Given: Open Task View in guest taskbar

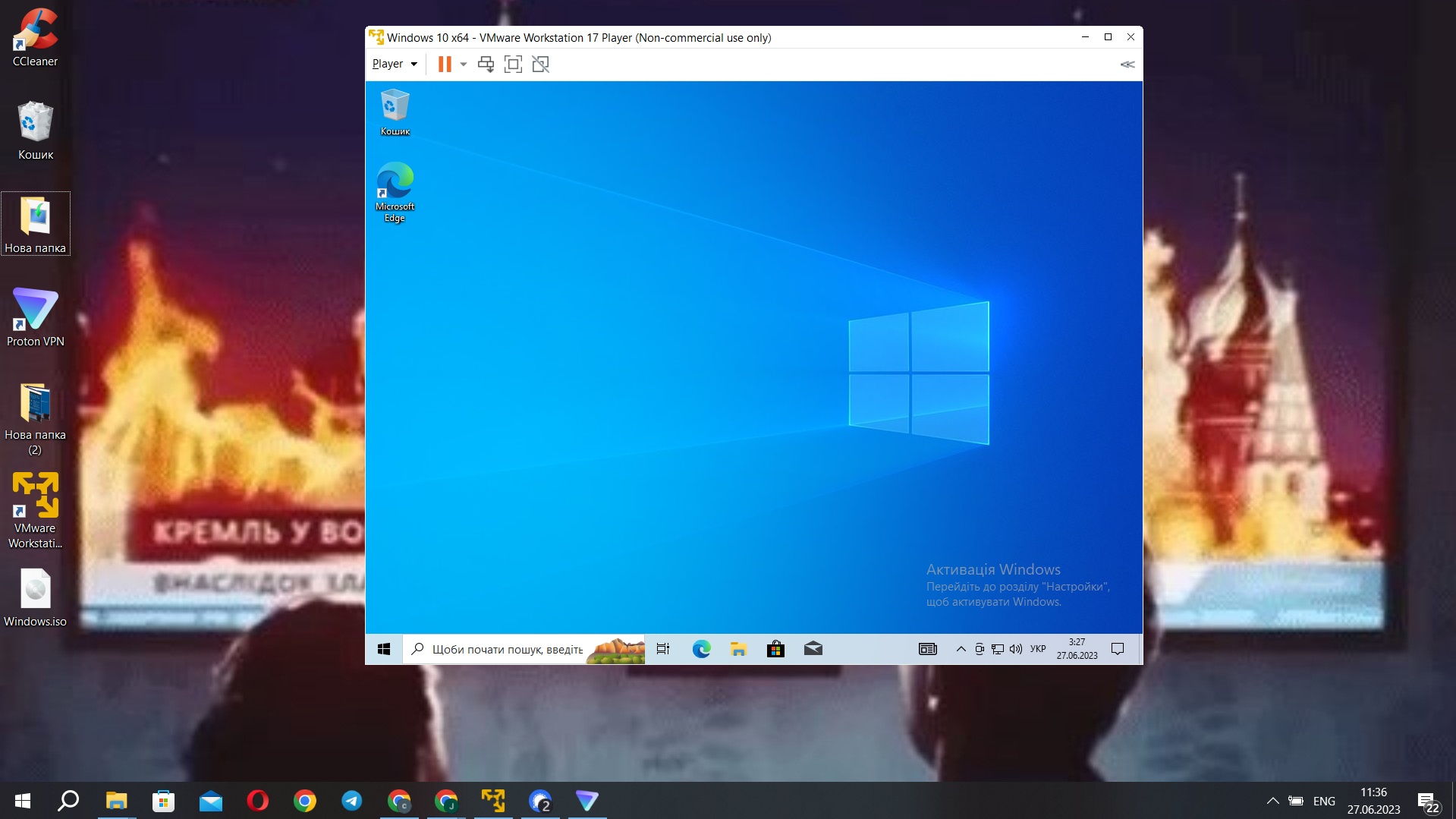Looking at the screenshot, I should pyautogui.click(x=663, y=649).
